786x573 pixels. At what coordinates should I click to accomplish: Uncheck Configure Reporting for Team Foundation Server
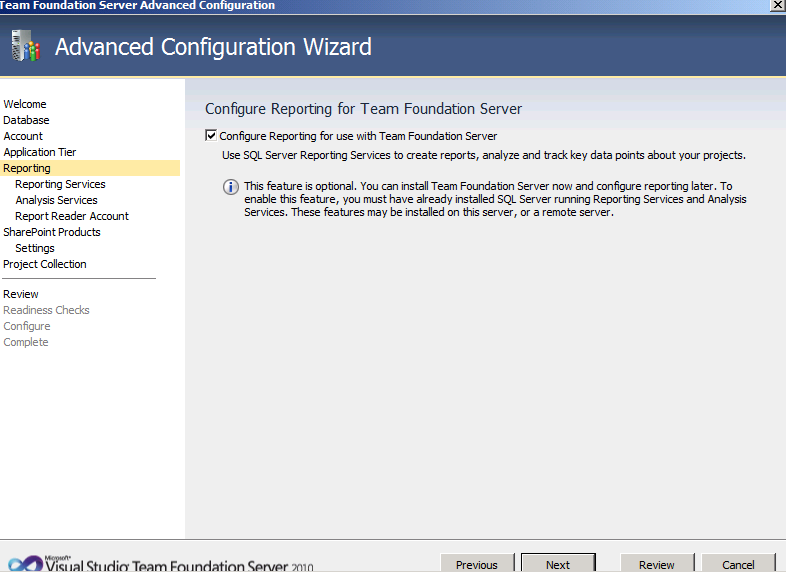pyautogui.click(x=211, y=135)
